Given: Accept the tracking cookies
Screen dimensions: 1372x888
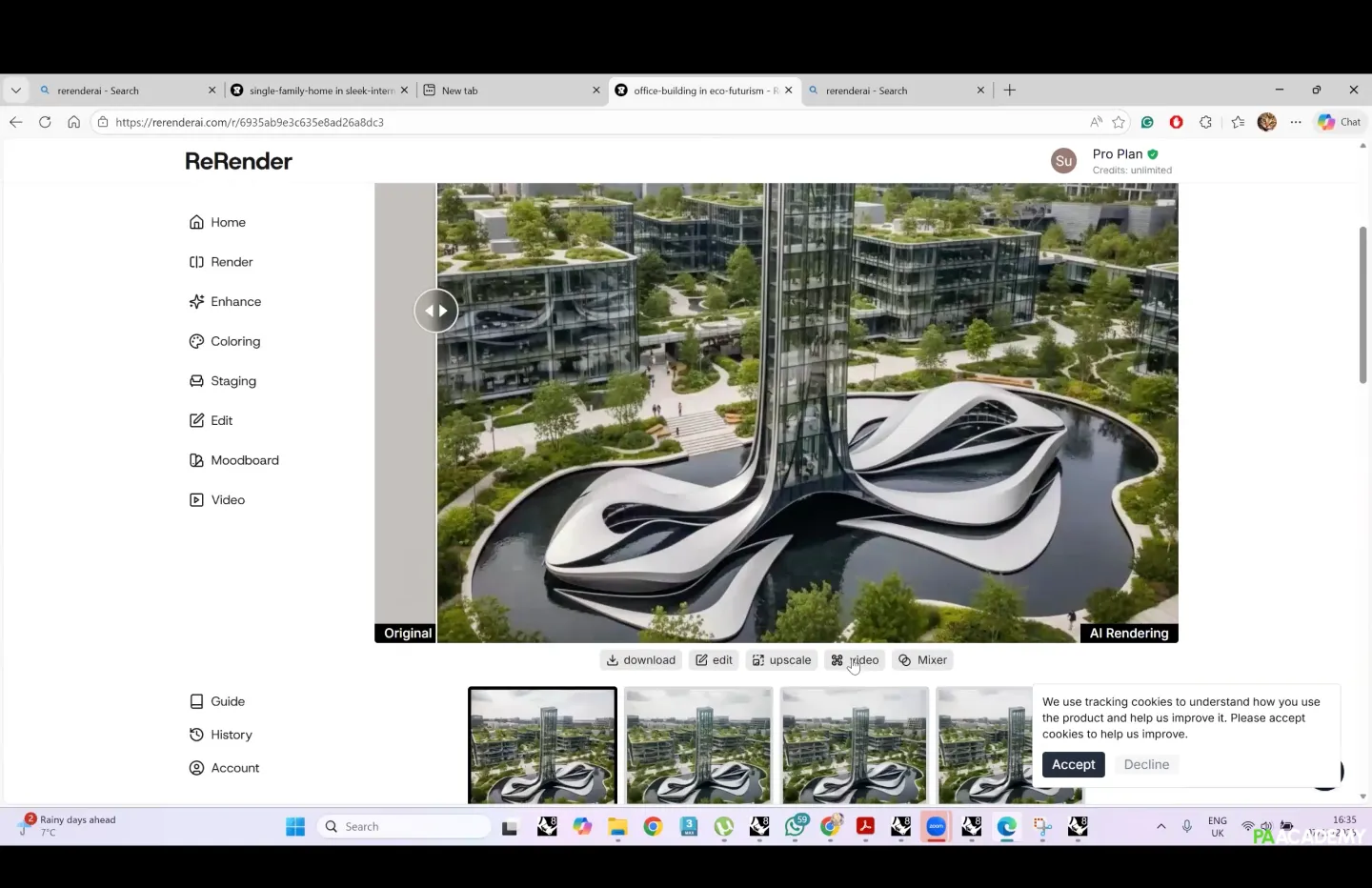Looking at the screenshot, I should [1073, 765].
